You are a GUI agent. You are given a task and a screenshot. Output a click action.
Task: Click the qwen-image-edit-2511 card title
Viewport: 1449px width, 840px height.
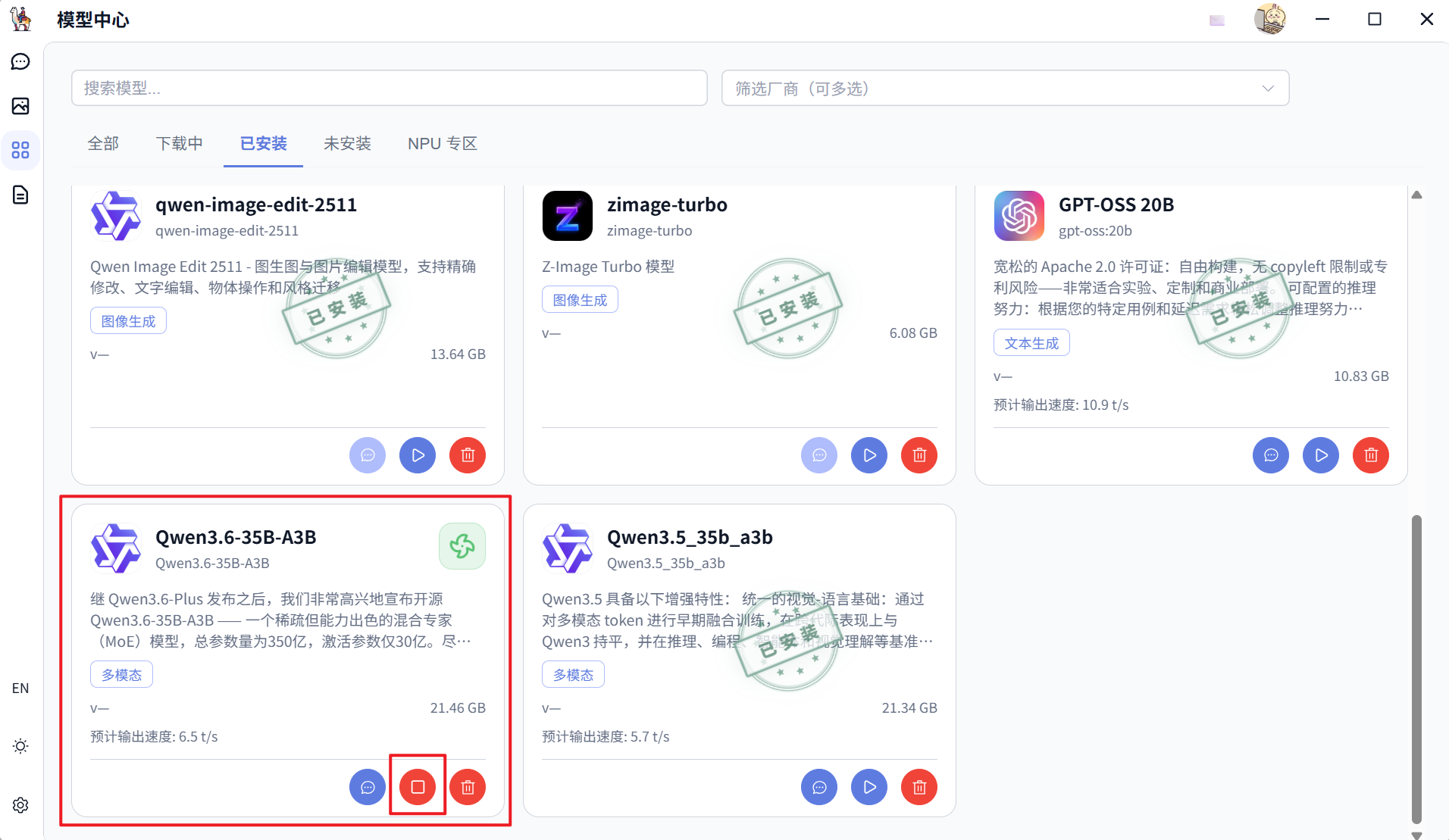[256, 205]
